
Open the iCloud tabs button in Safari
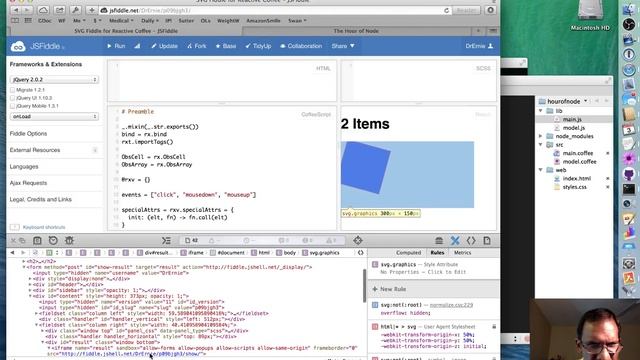[x=43, y=10]
